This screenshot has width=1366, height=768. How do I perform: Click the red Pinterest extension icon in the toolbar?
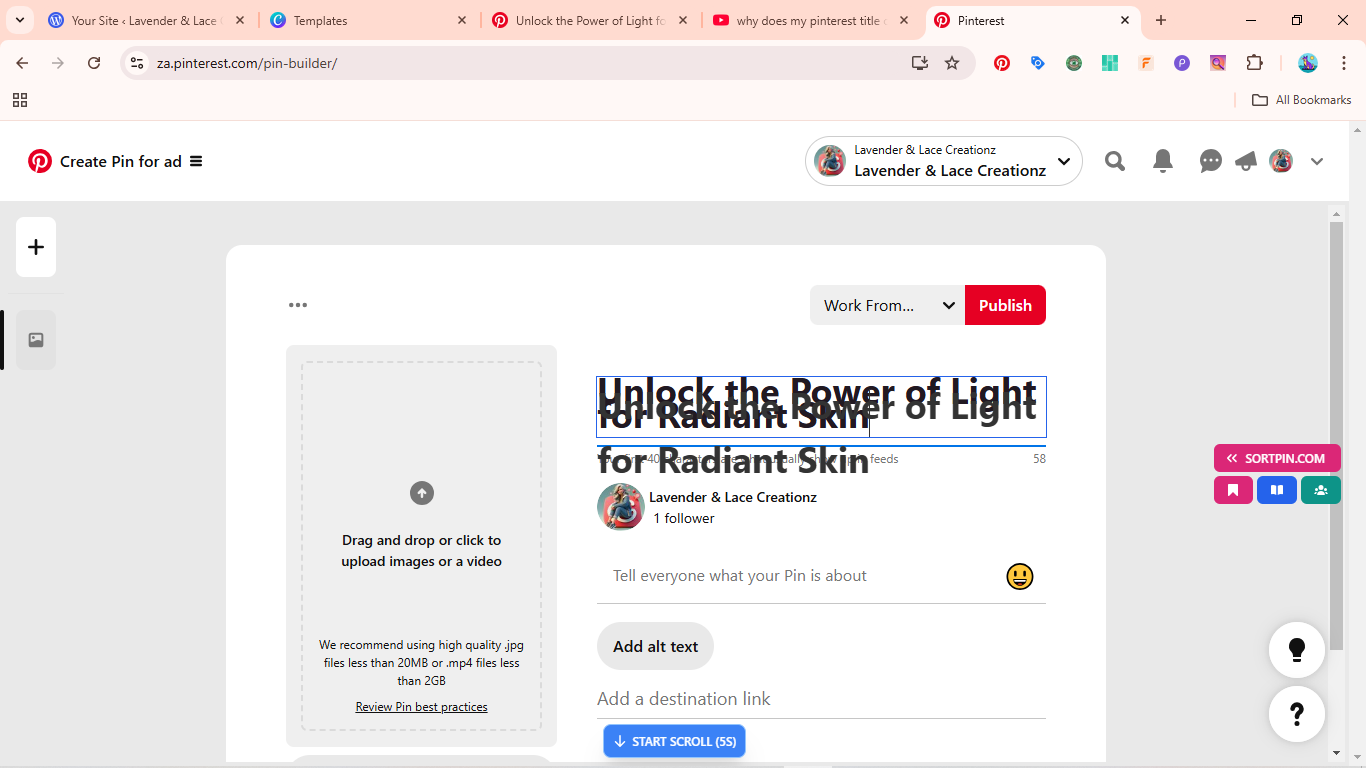point(1002,63)
